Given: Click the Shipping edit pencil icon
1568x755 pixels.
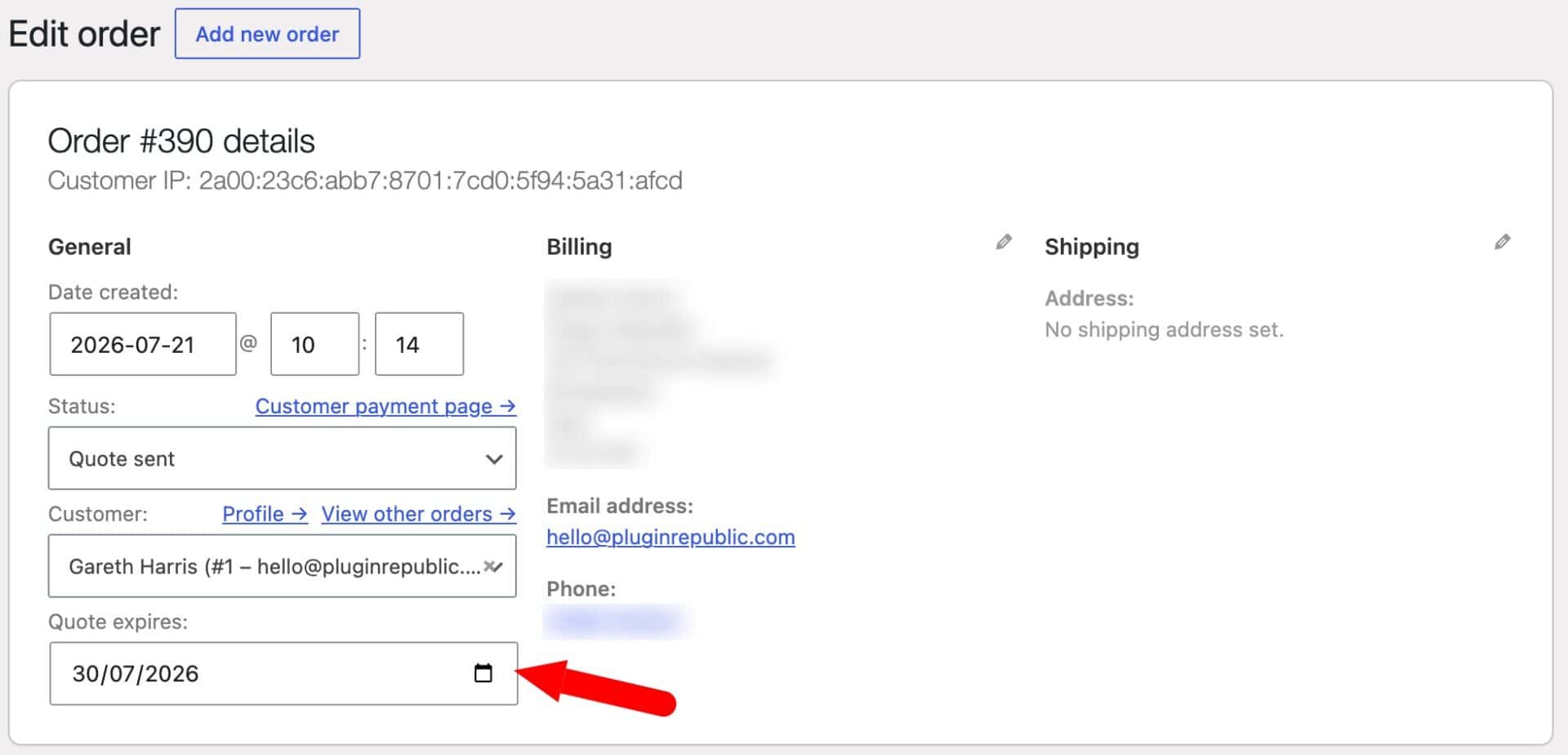Looking at the screenshot, I should (1502, 242).
